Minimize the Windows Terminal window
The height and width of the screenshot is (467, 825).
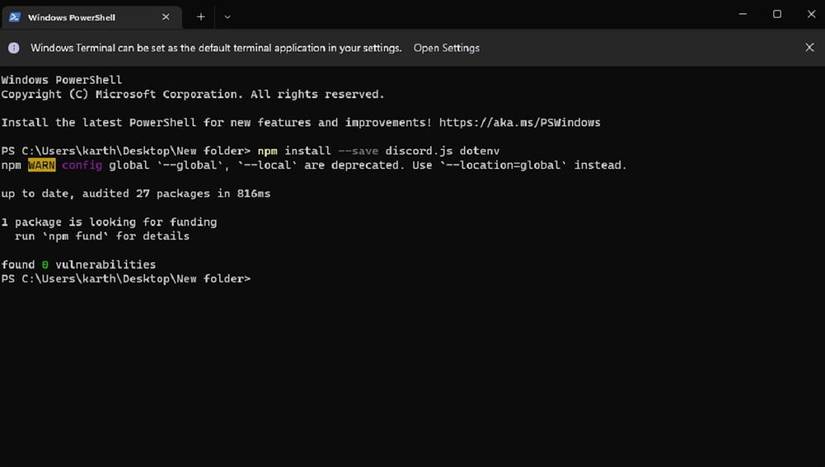coord(742,14)
